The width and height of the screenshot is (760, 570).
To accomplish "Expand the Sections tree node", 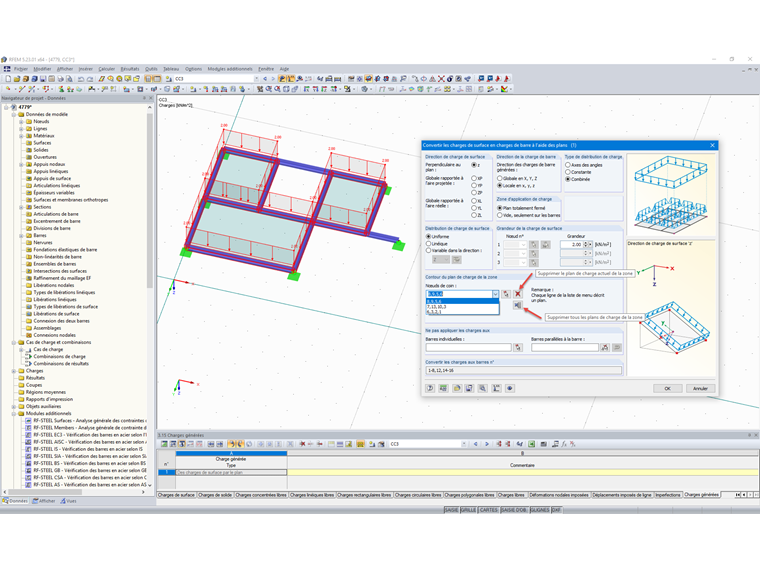I will [x=21, y=207].
